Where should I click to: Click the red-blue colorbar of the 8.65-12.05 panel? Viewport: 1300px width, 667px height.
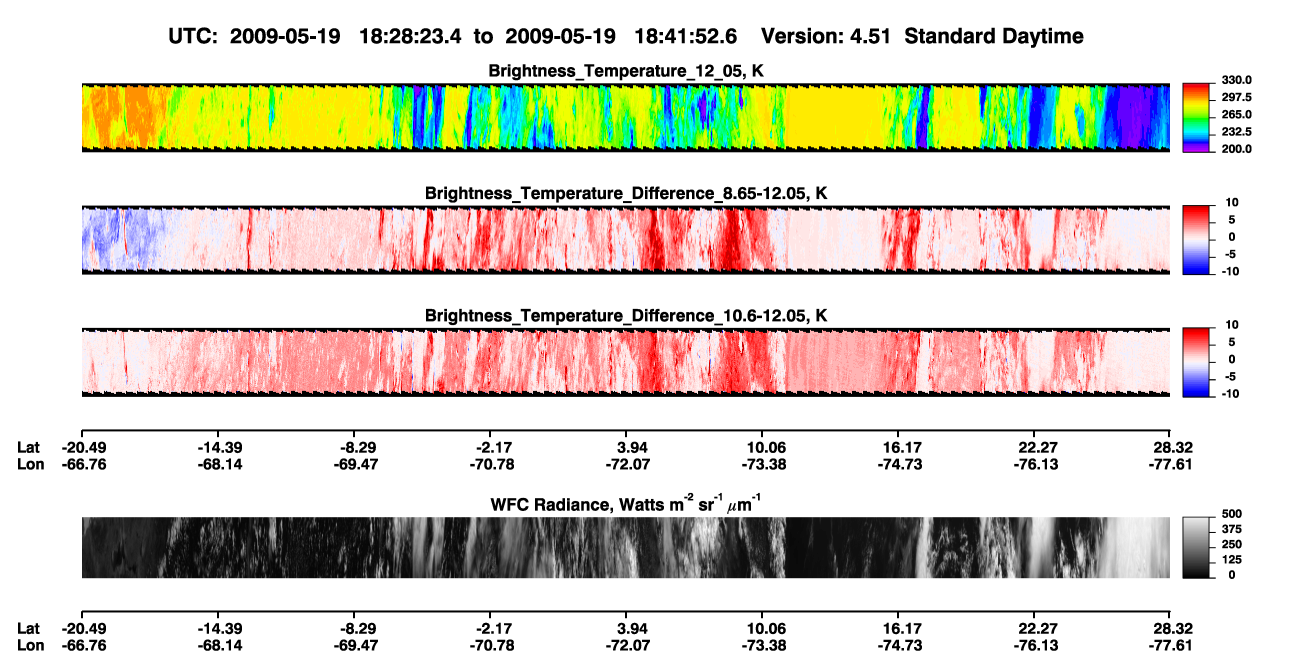(x=1196, y=239)
